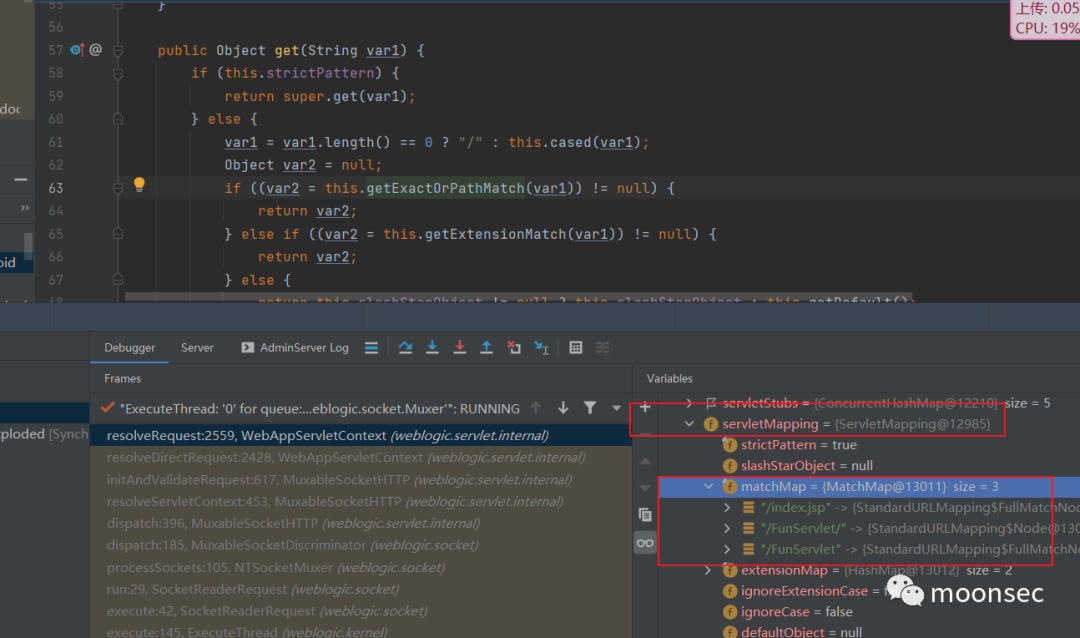Screen dimensions: 1080x638
Task: Select the resolveDirectRequest:2428 stack frame
Action: pos(361,457)
